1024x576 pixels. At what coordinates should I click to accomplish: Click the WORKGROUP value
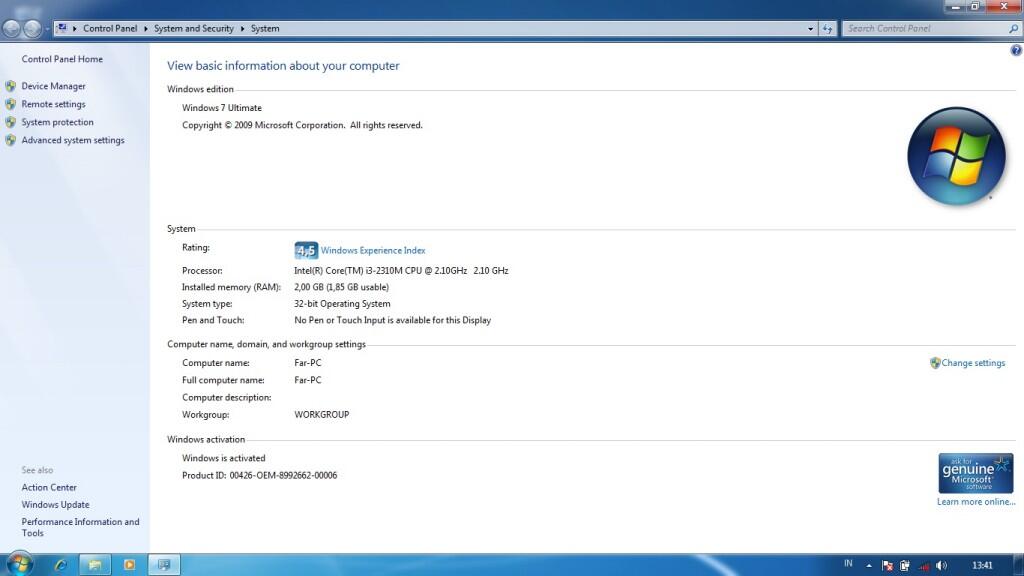[x=321, y=415]
